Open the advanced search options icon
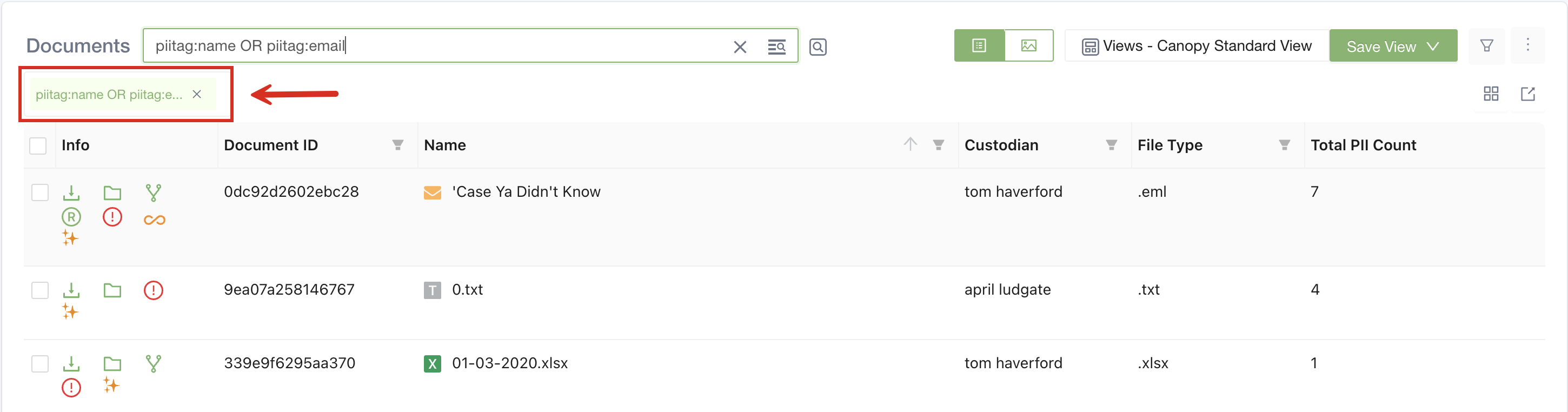This screenshot has width=1568, height=412. 776,47
